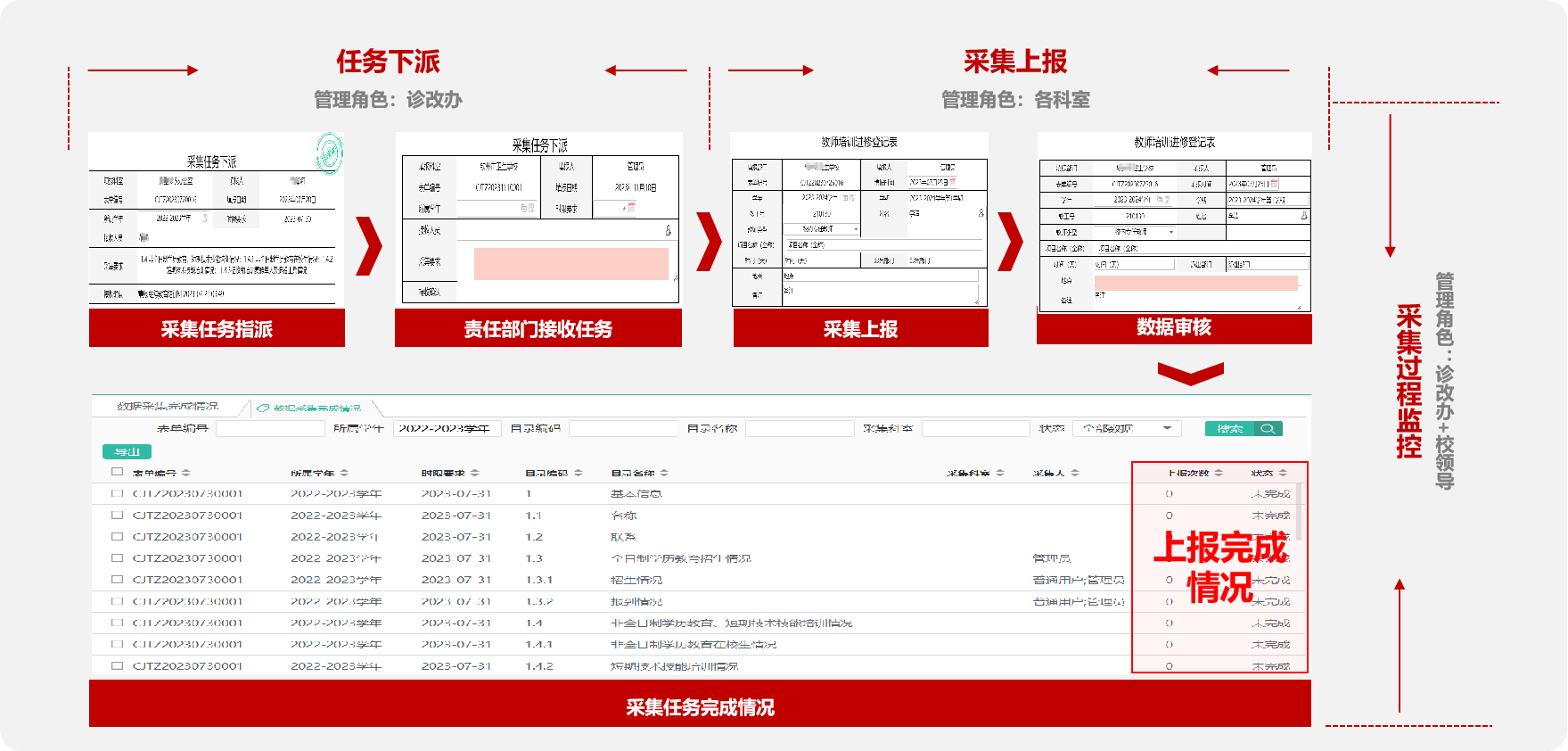Open the 所属学年 filter set to 2022-2023学年
Screen dimensions: 1568x751
click(x=447, y=429)
